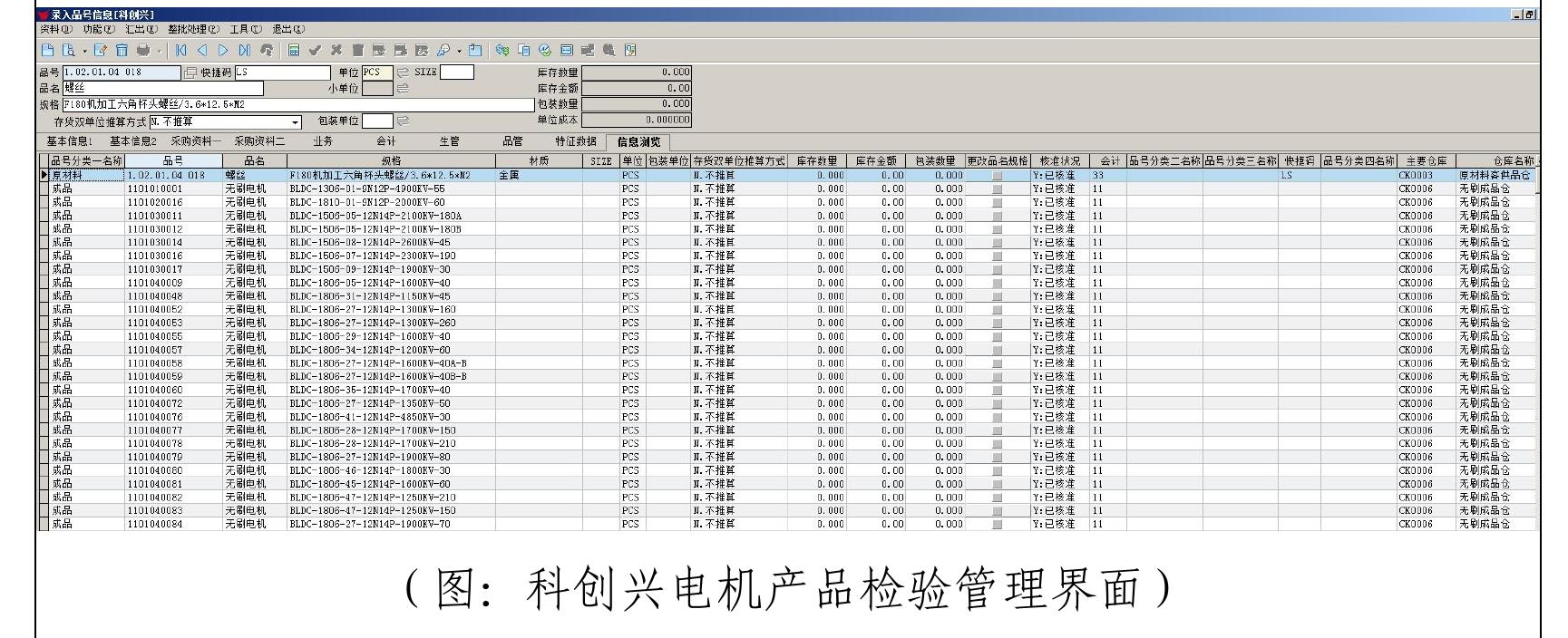Click the Delete trash bin toolbar icon
The height and width of the screenshot is (638, 1568).
pyautogui.click(x=122, y=50)
